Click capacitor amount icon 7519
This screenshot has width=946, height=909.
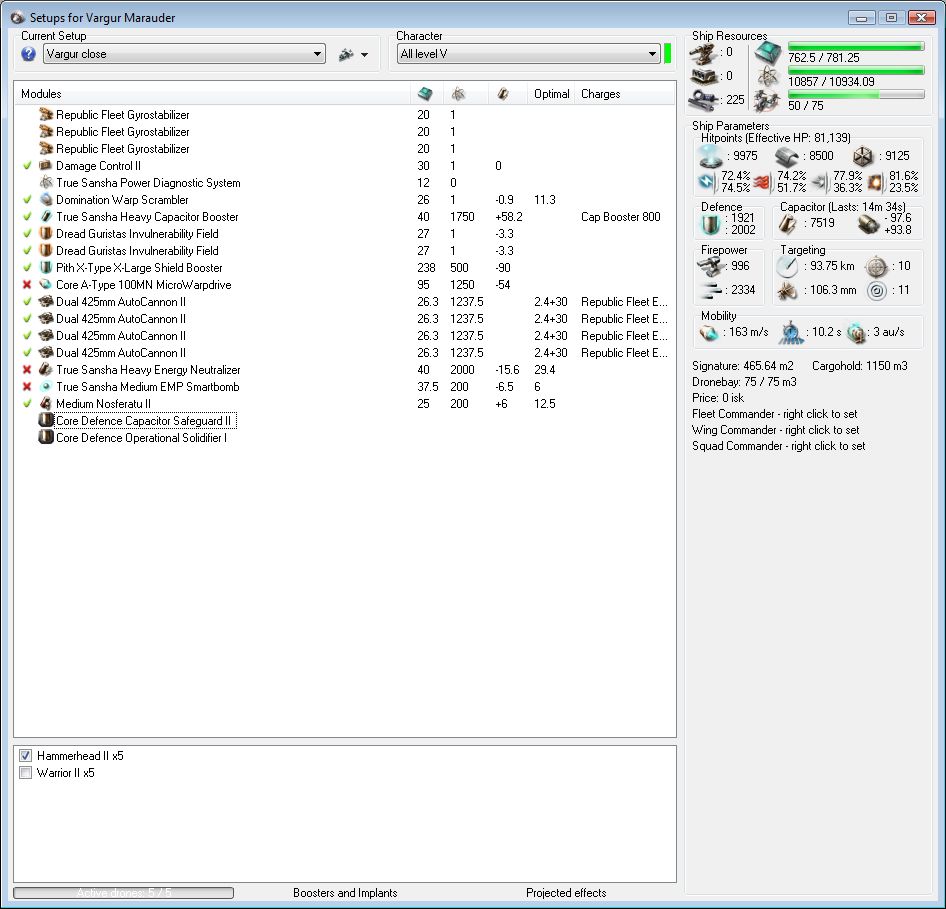[787, 224]
